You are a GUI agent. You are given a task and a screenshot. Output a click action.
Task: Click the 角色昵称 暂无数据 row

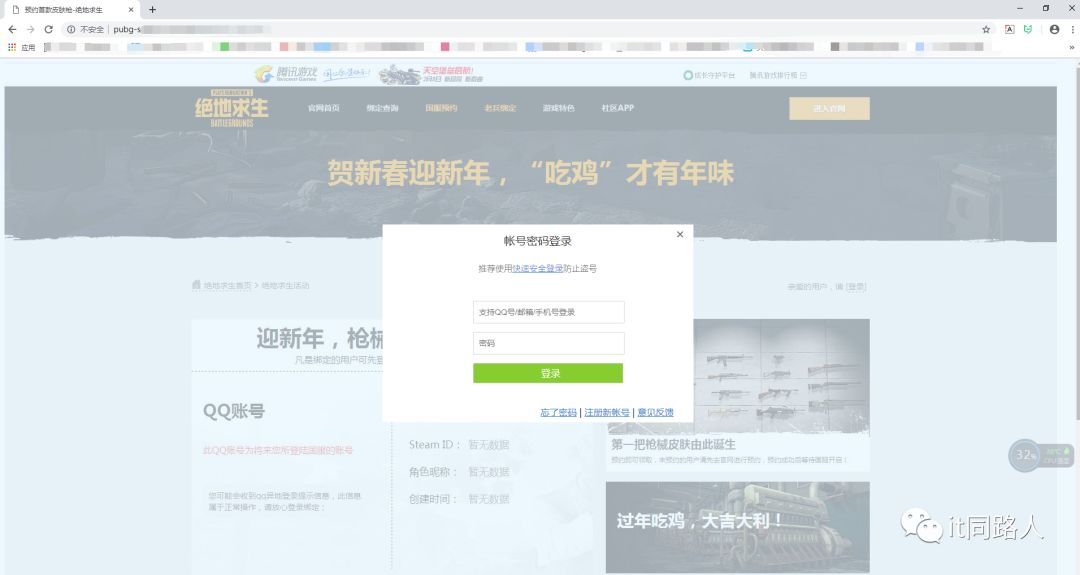tap(459, 472)
